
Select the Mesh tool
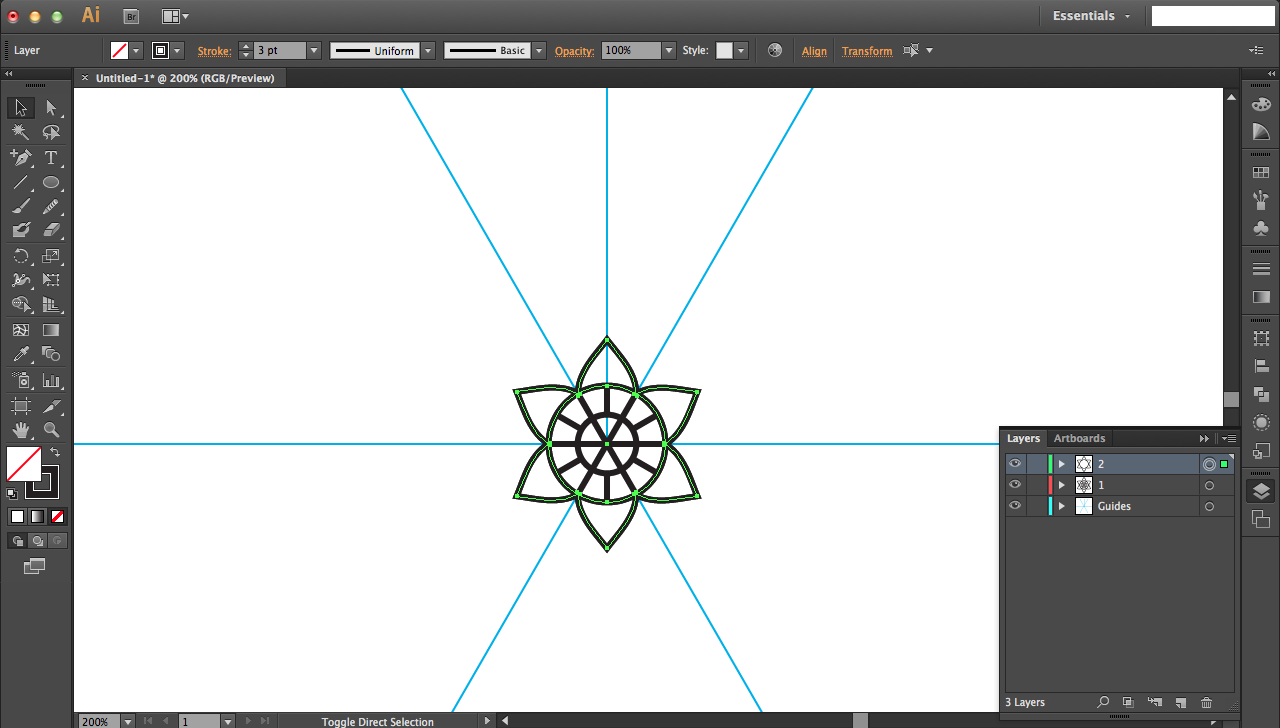coord(21,330)
